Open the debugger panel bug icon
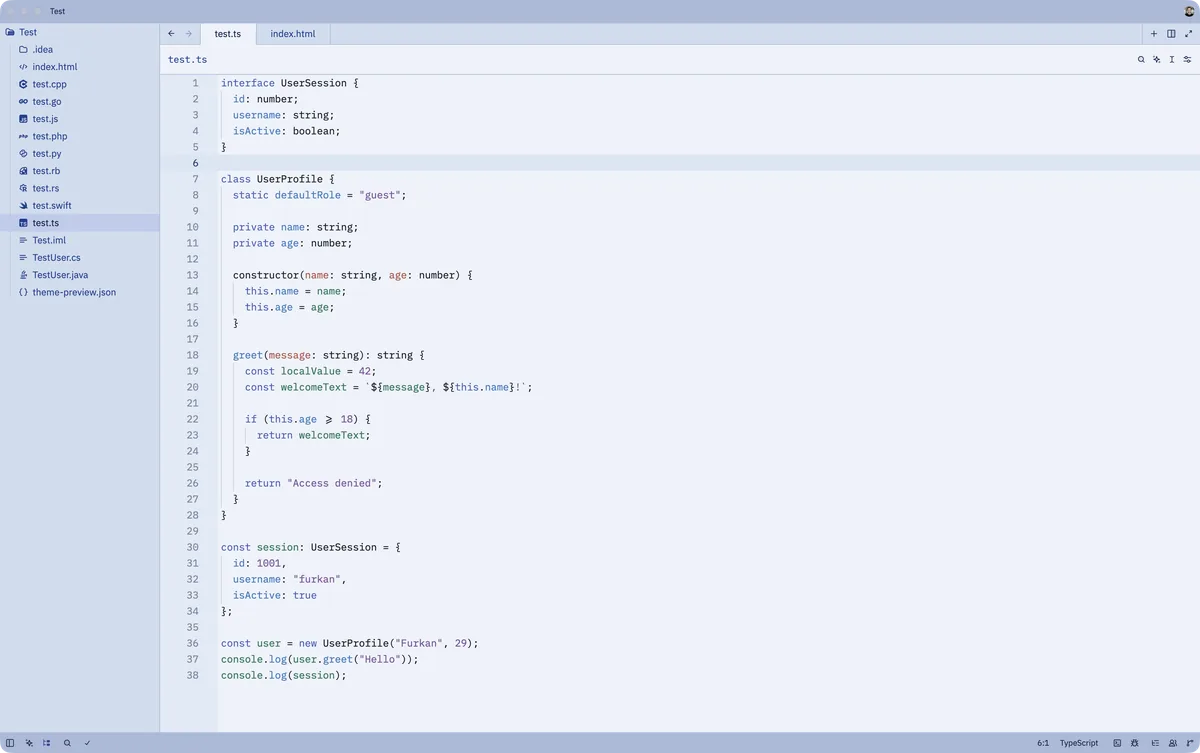The height and width of the screenshot is (753, 1200). click(1134, 743)
